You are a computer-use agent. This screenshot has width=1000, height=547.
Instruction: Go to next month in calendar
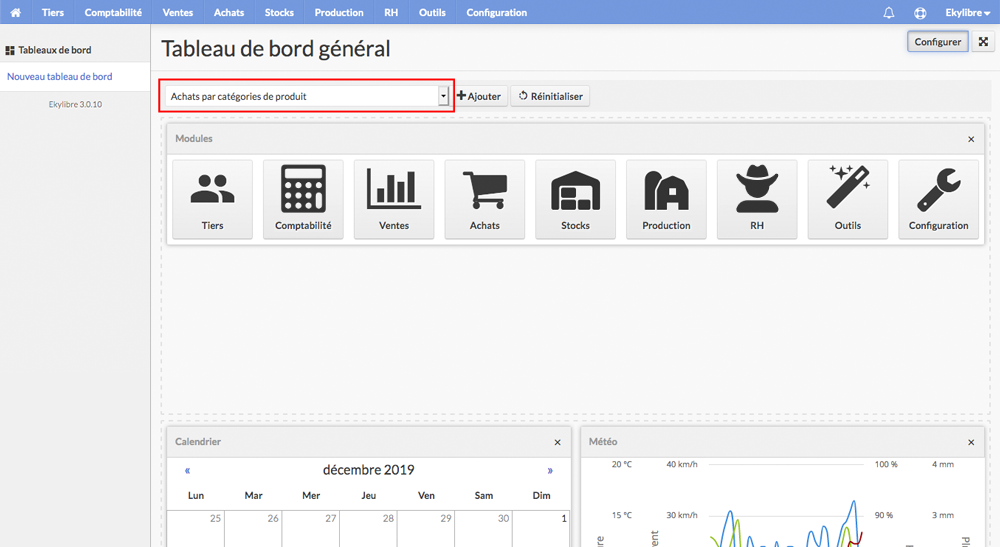point(550,470)
